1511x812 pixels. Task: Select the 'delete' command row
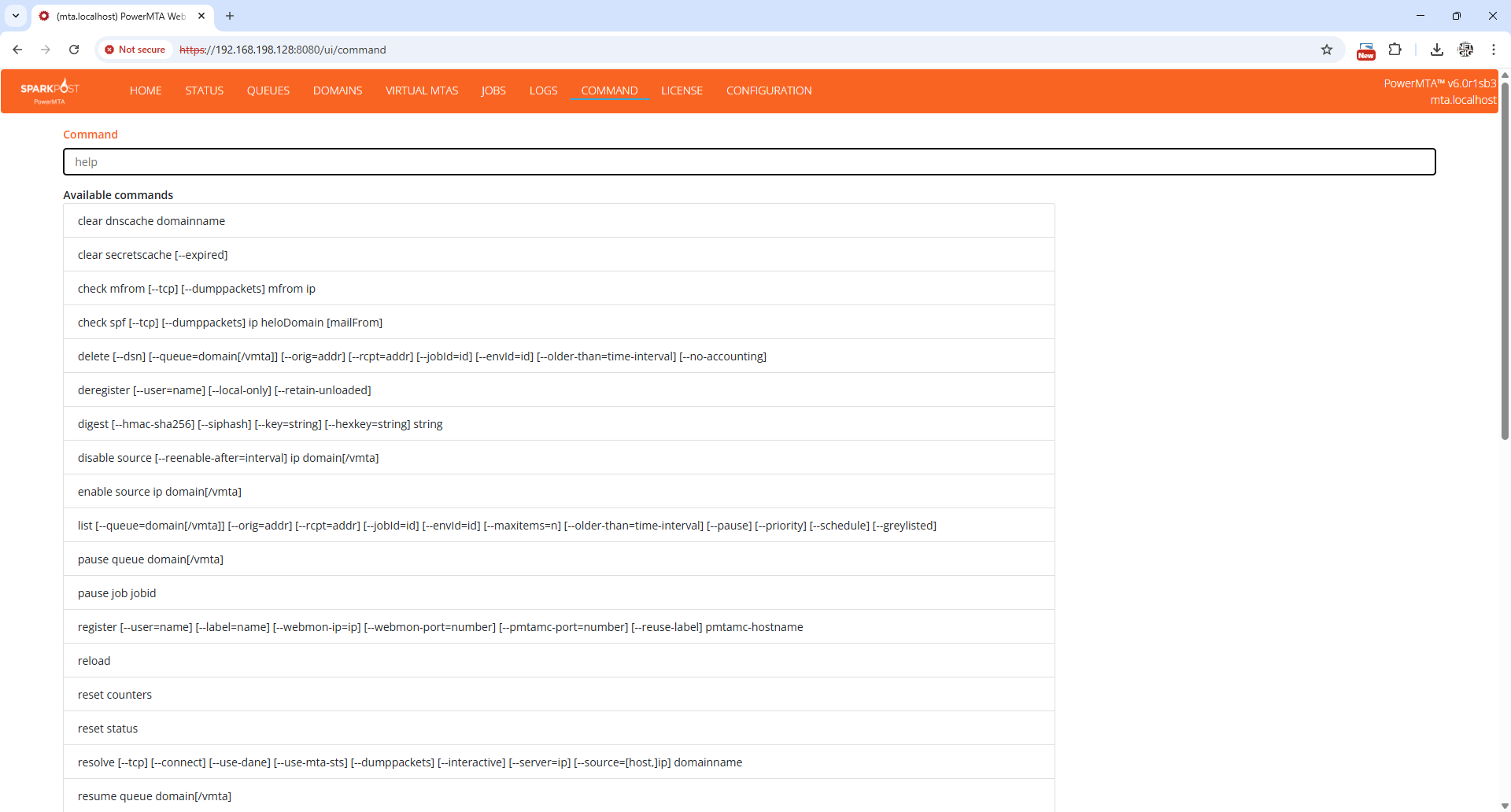pyautogui.click(x=559, y=356)
